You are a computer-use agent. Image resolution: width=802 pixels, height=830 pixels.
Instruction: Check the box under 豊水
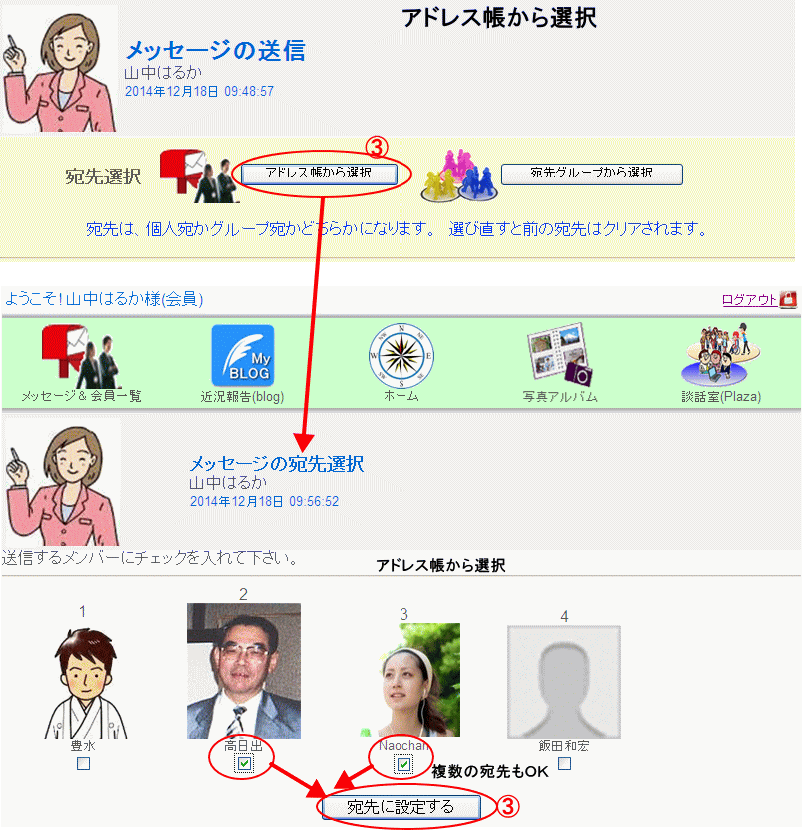[x=83, y=763]
